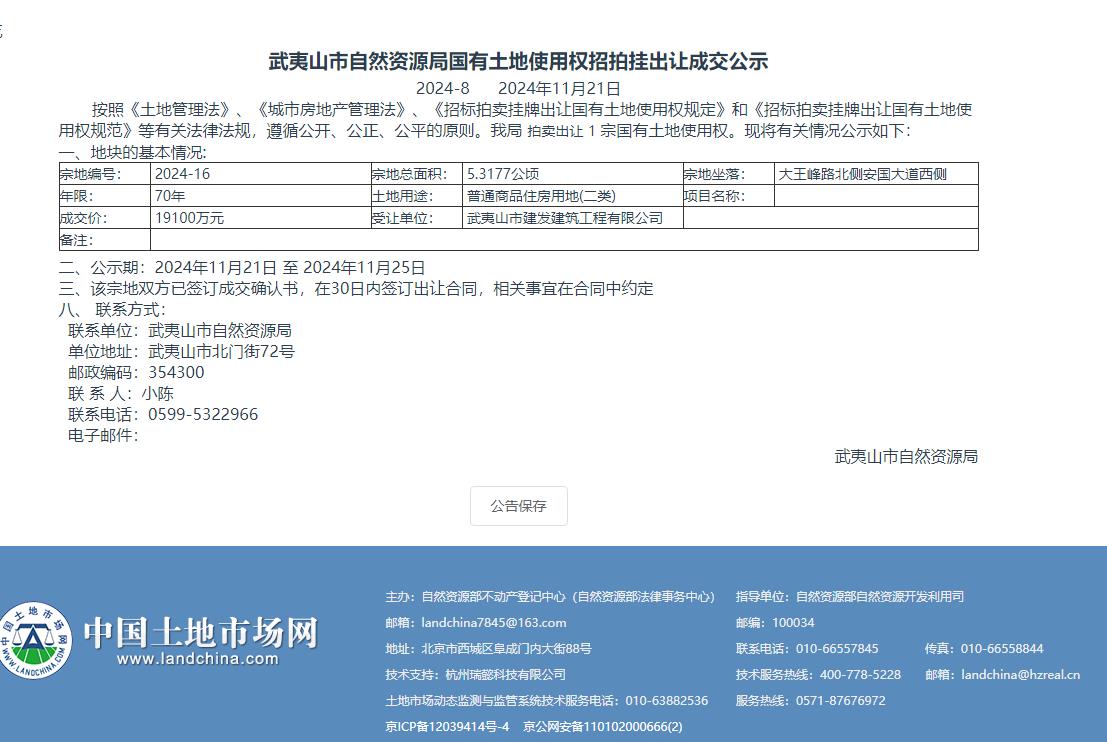Click the www.landchina.com site address
1107x742 pixels.
(198, 659)
